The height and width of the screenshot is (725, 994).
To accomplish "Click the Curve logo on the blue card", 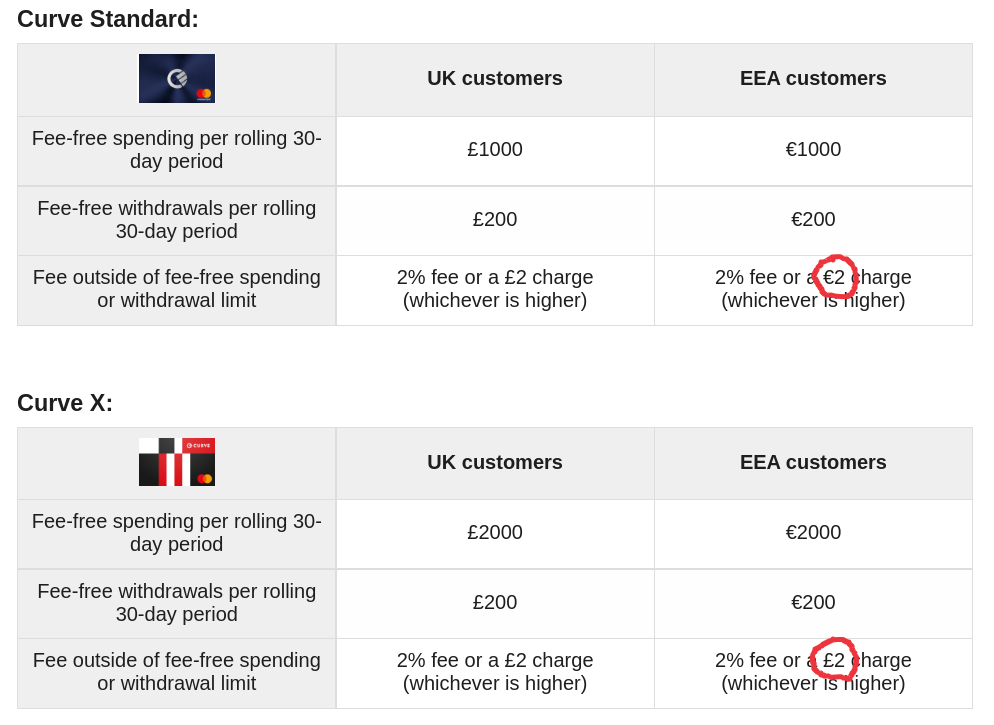I will click(177, 78).
